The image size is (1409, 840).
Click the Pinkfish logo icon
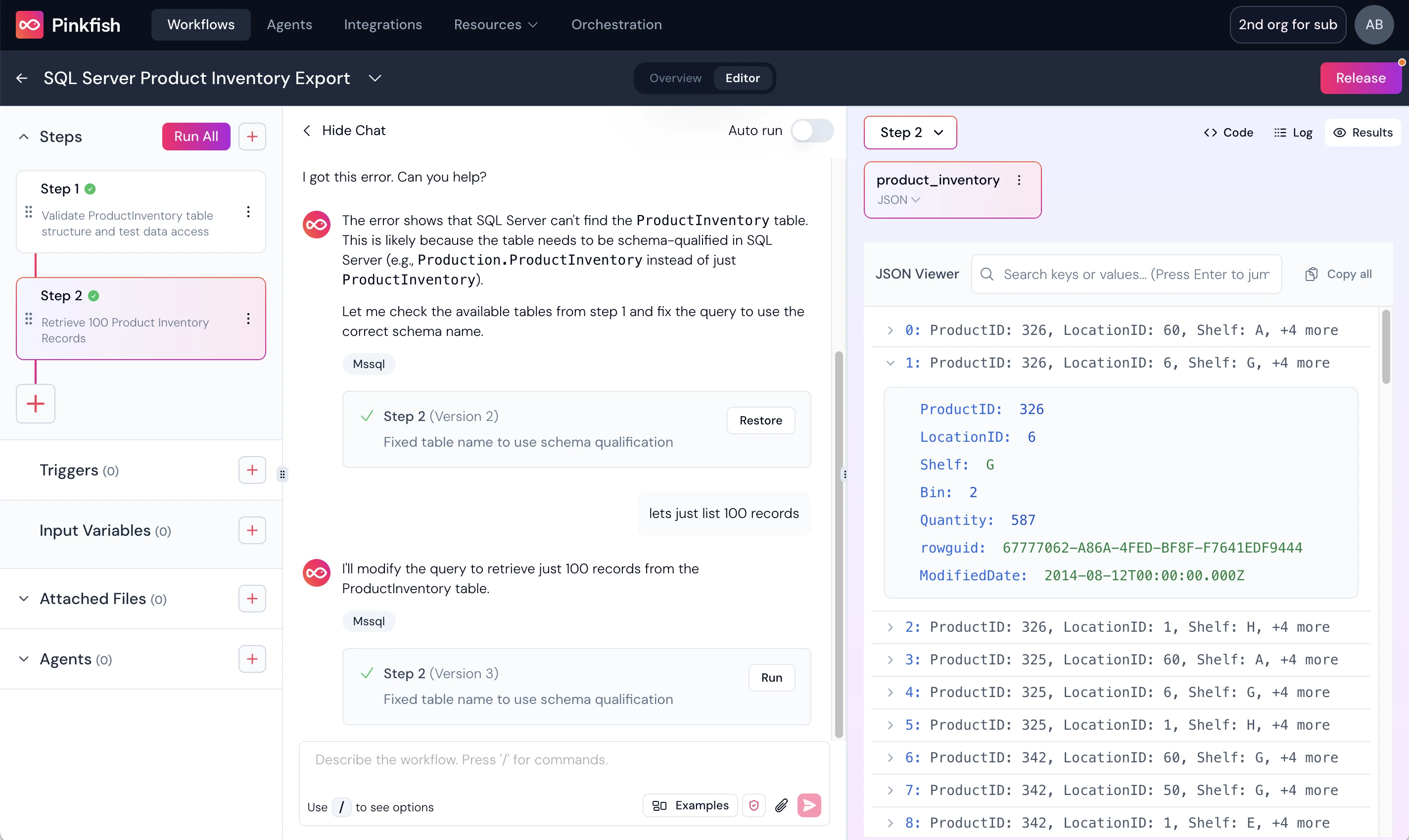coord(30,25)
